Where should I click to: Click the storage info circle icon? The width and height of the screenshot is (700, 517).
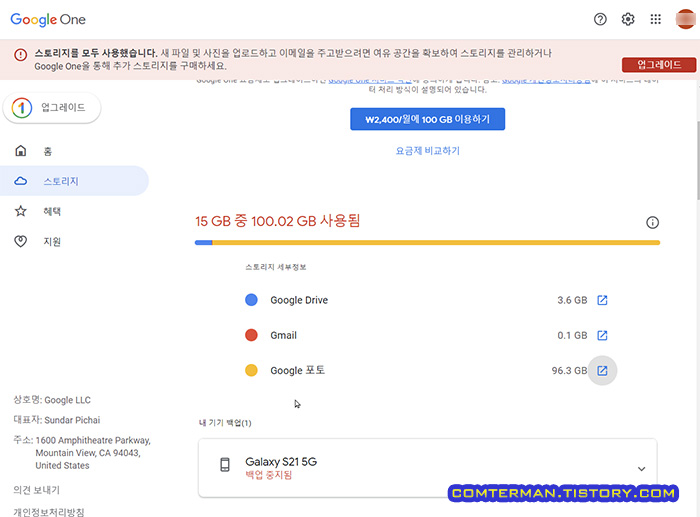652,222
